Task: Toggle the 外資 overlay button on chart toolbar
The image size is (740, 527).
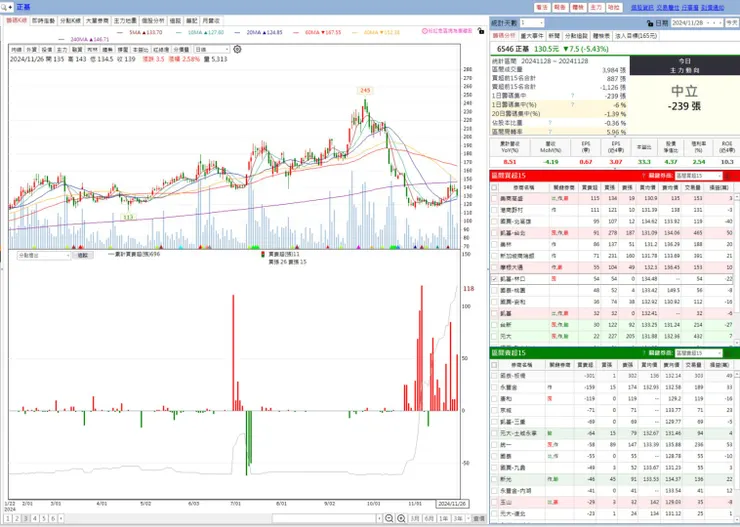Action: point(32,50)
